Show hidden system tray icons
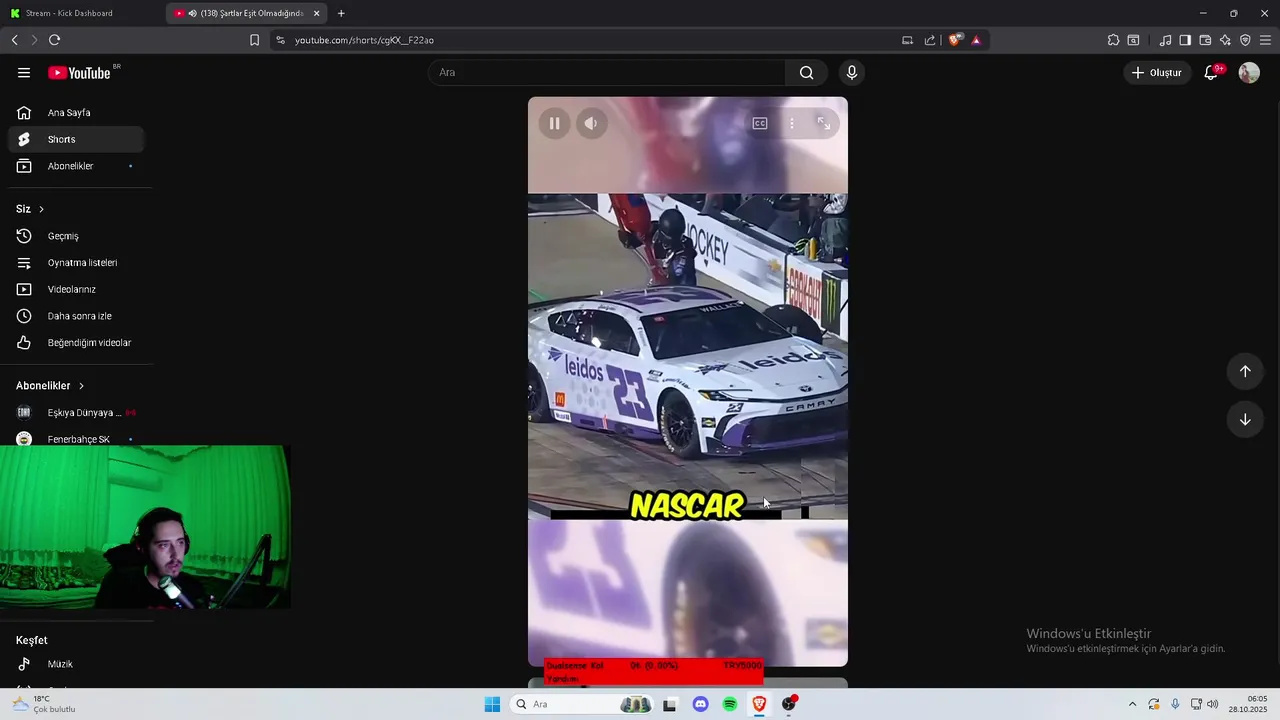 1132,704
